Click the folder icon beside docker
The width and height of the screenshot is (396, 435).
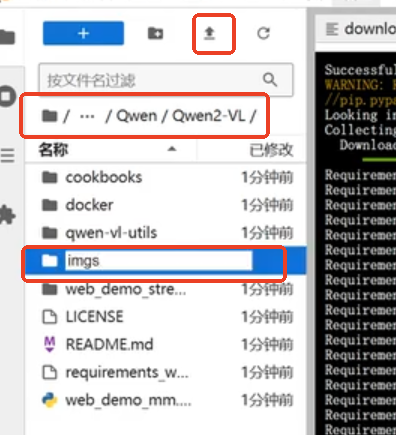[50, 205]
